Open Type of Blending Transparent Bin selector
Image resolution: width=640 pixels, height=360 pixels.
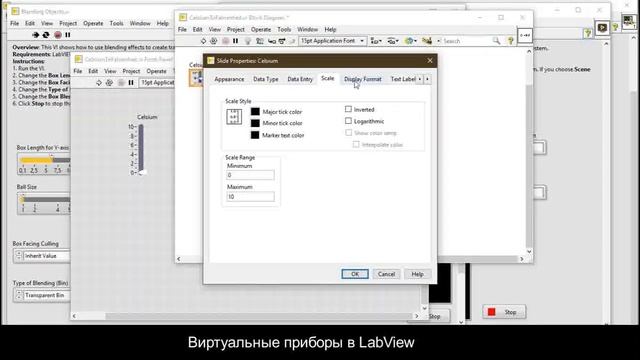pyautogui.click(x=41, y=295)
